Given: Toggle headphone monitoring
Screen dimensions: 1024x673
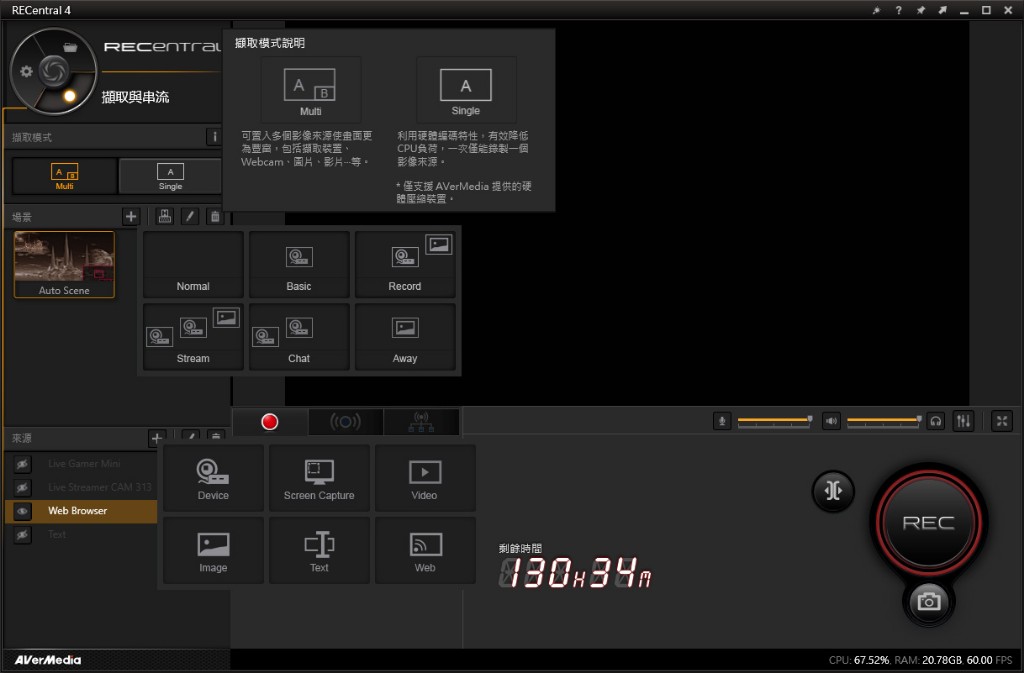Looking at the screenshot, I should click(x=936, y=421).
